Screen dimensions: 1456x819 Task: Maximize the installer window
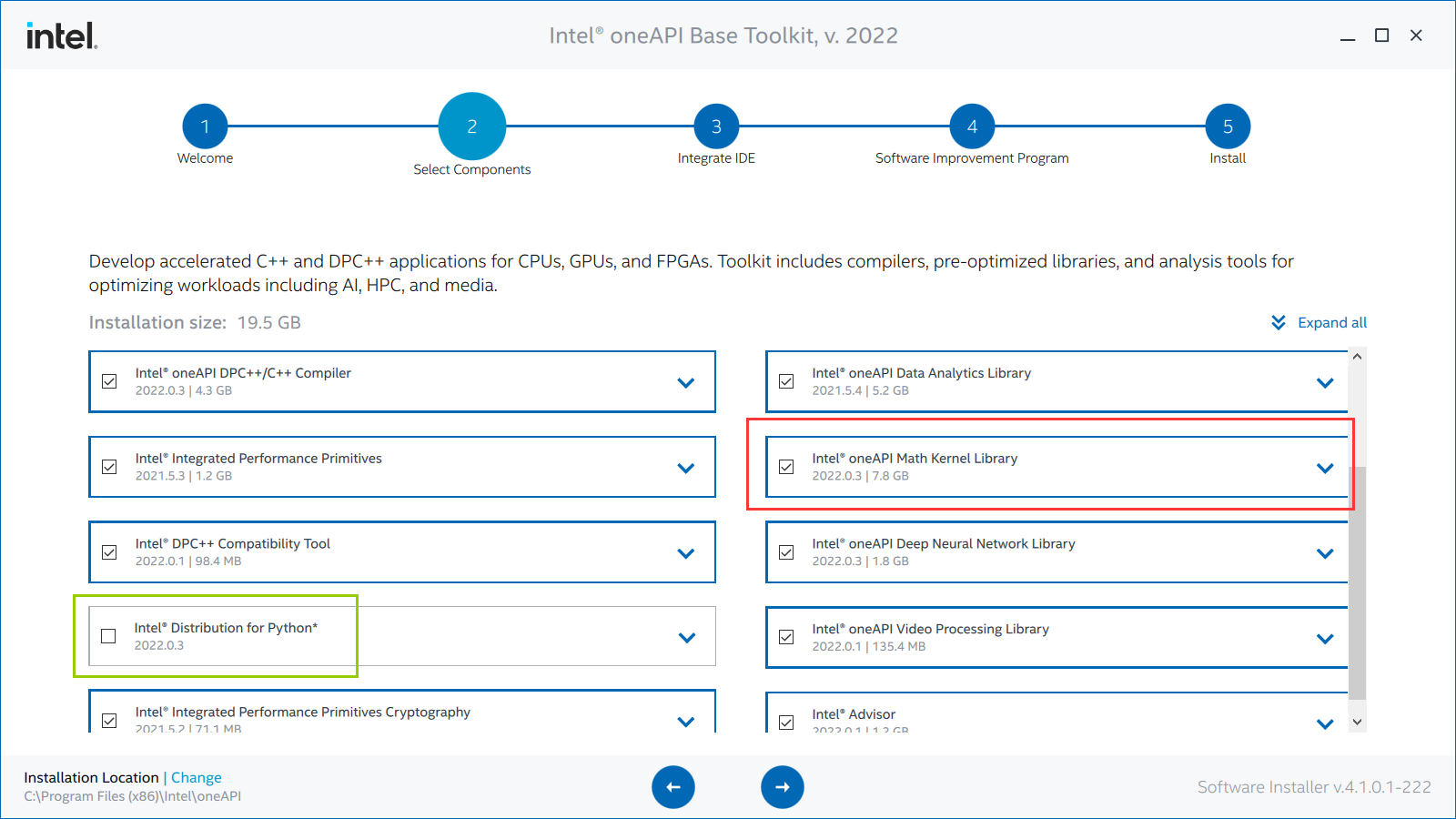(1381, 35)
